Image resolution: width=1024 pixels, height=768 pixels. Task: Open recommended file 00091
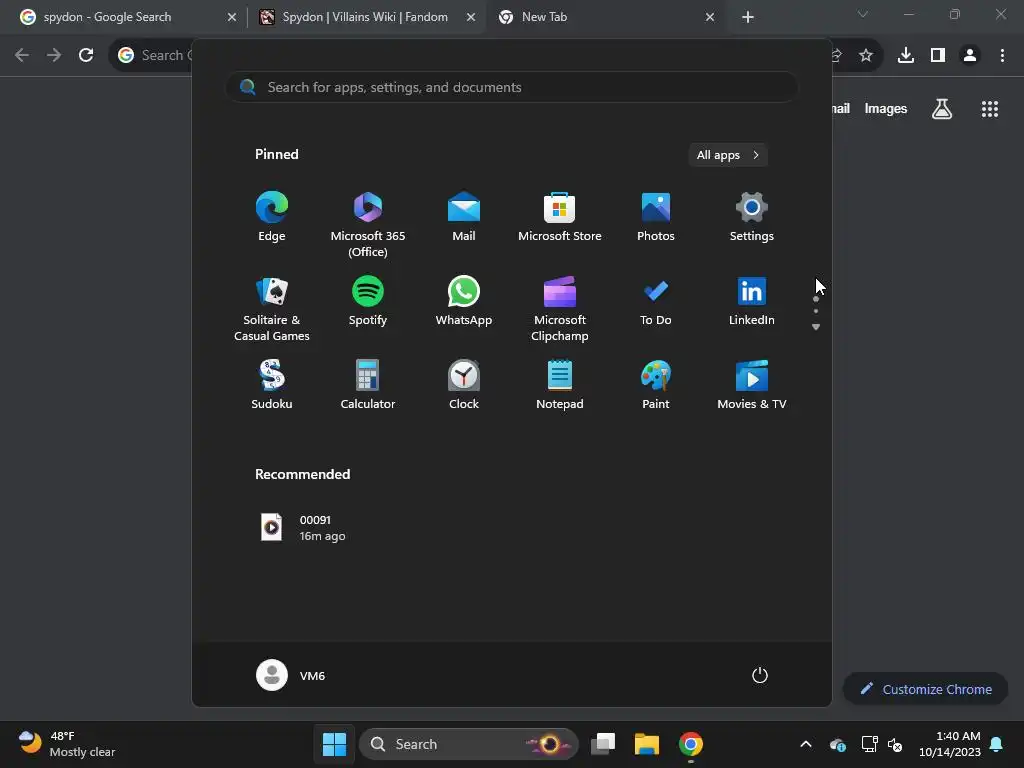click(x=304, y=528)
